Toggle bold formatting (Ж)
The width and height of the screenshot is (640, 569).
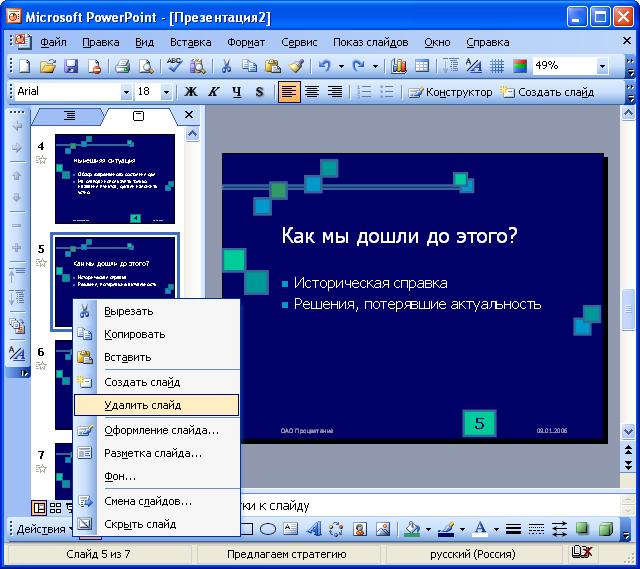coord(190,92)
